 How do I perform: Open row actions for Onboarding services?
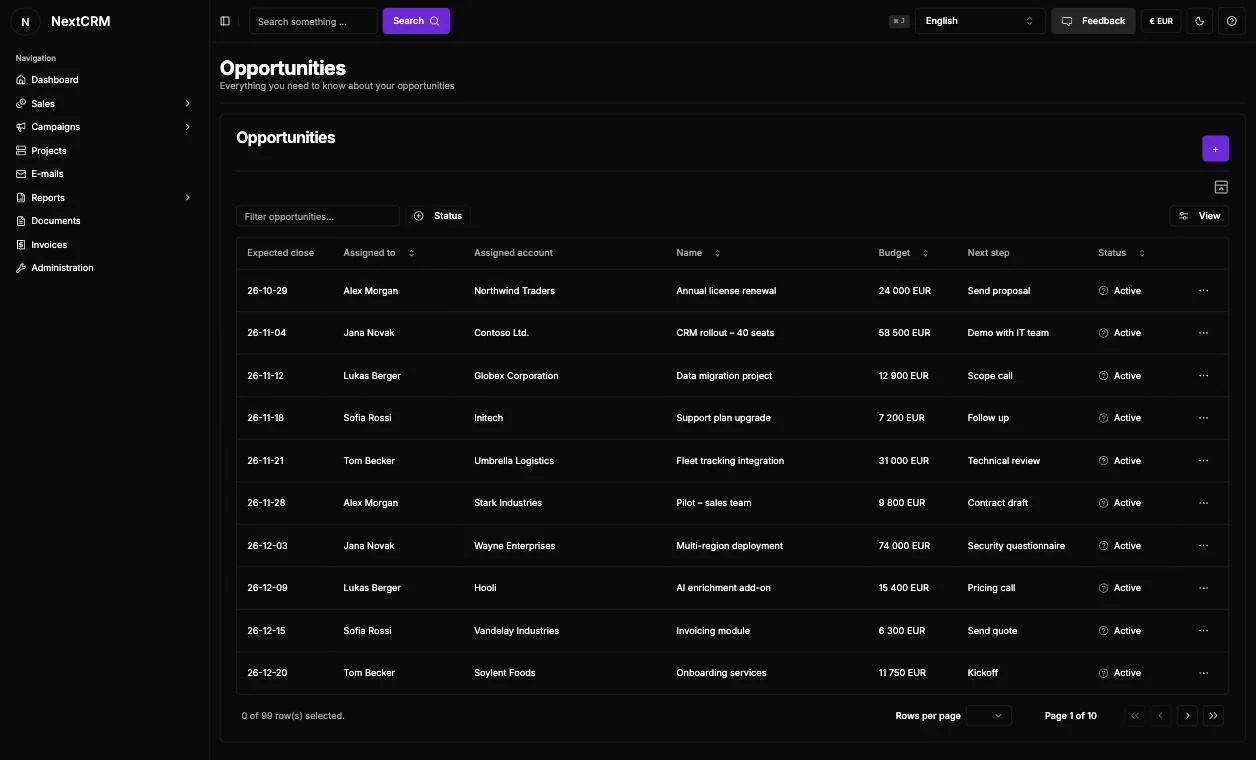click(x=1203, y=673)
